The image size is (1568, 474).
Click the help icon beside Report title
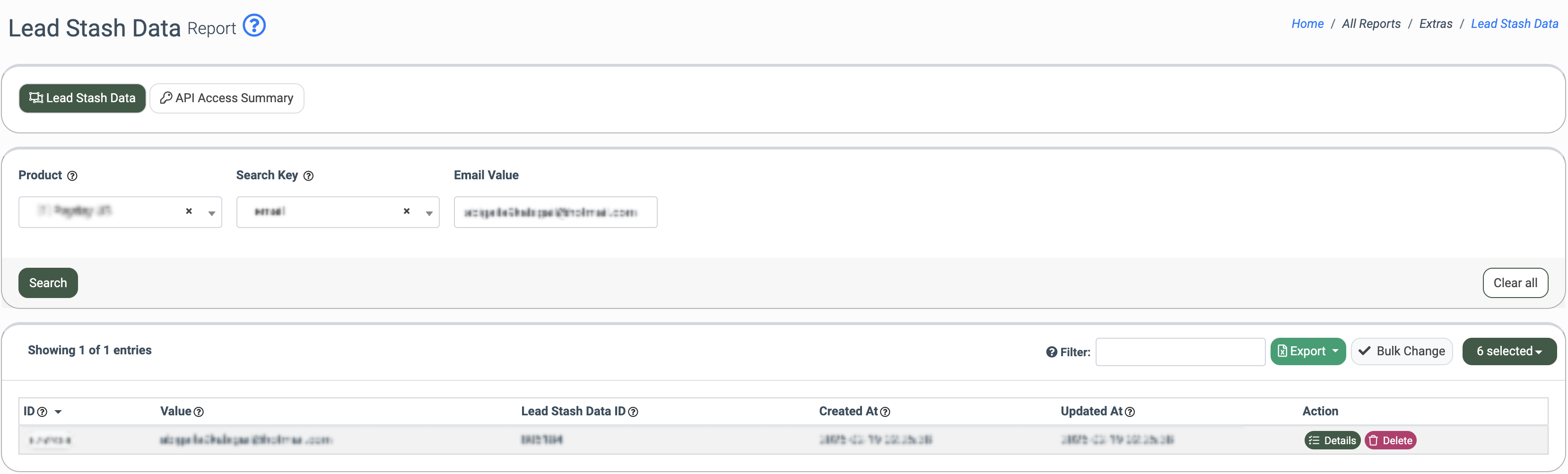point(254,26)
